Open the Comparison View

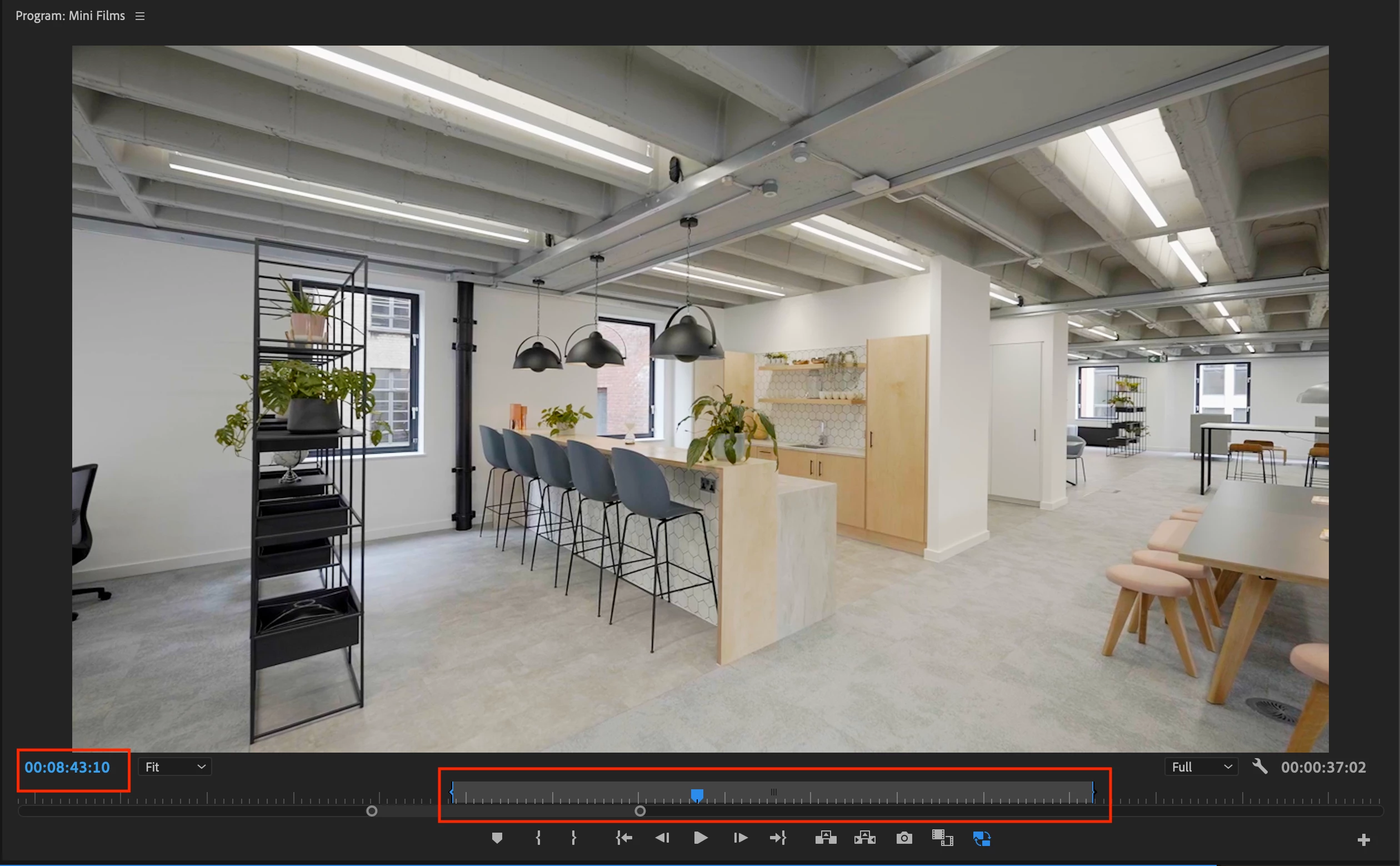coord(942,838)
